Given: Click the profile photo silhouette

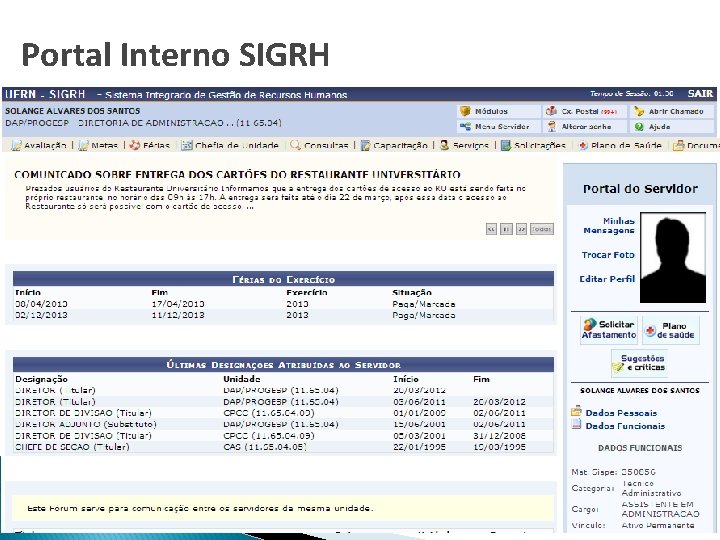Looking at the screenshot, I should 673,258.
